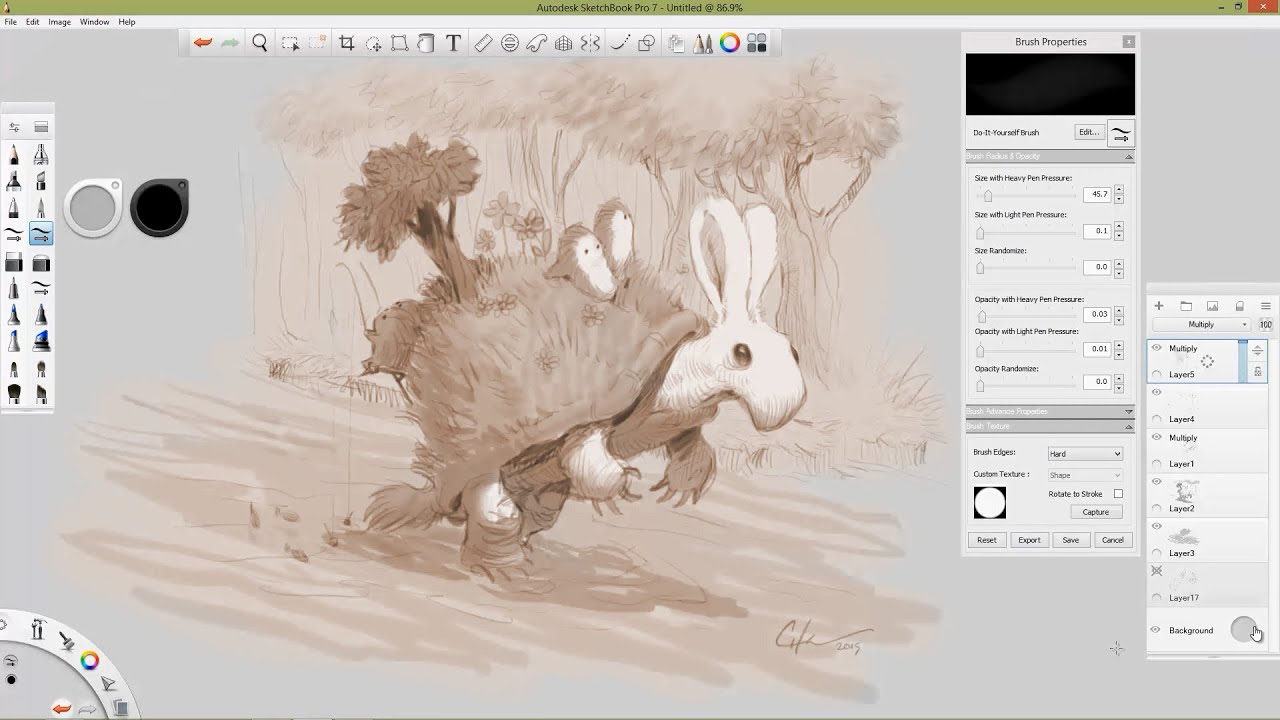Image resolution: width=1280 pixels, height=720 pixels.
Task: Hide Layer4 using its eye icon
Action: coord(1157,392)
